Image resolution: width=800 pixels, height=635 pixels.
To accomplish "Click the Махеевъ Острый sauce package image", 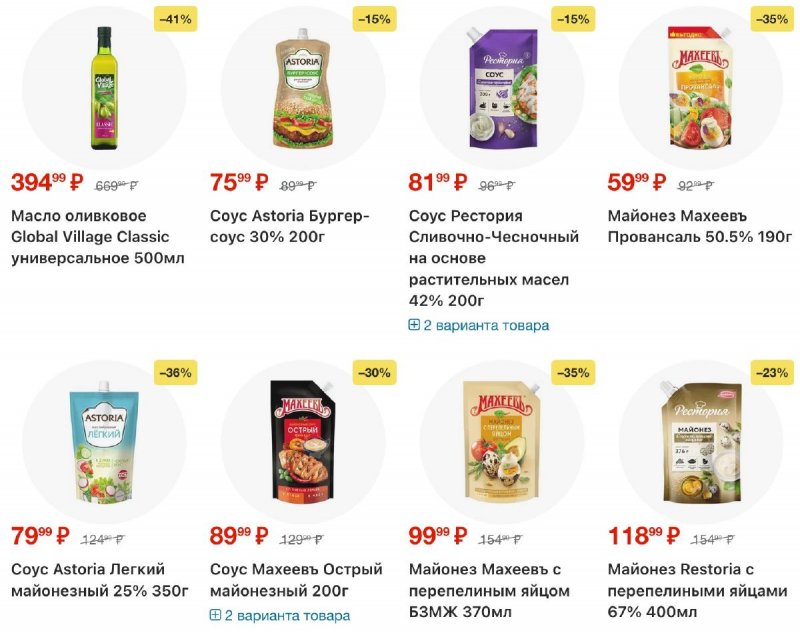I will tap(303, 441).
